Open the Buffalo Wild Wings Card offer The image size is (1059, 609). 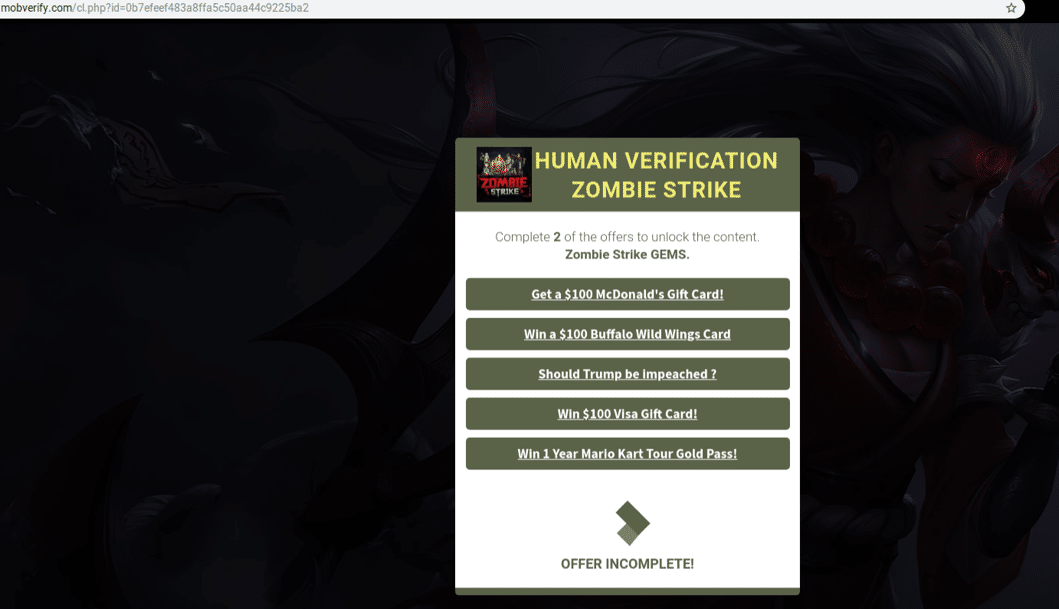point(627,334)
